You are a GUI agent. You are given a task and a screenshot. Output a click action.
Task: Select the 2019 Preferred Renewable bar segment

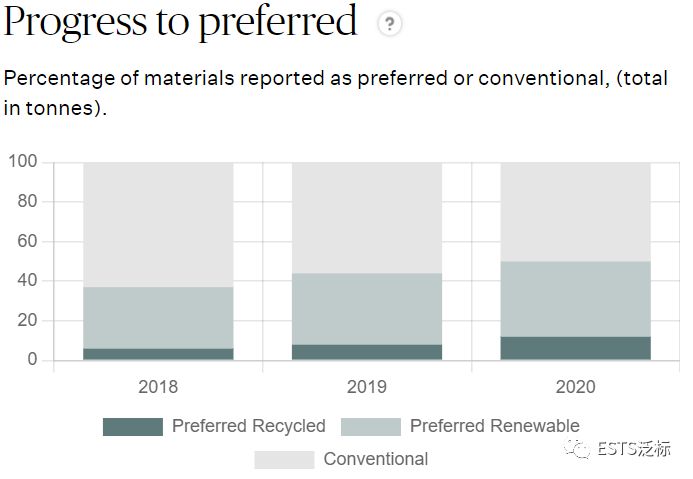pos(367,309)
